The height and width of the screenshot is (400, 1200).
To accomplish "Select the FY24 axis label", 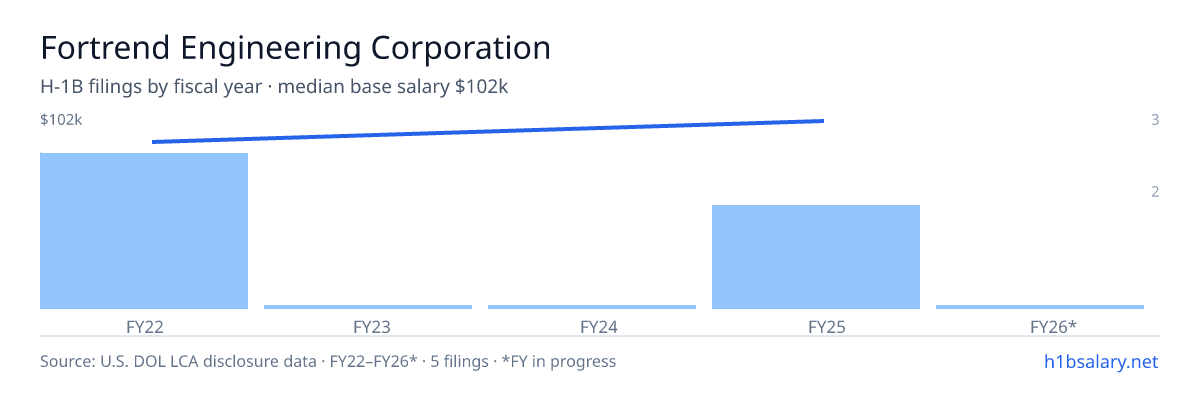I will [x=592, y=327].
